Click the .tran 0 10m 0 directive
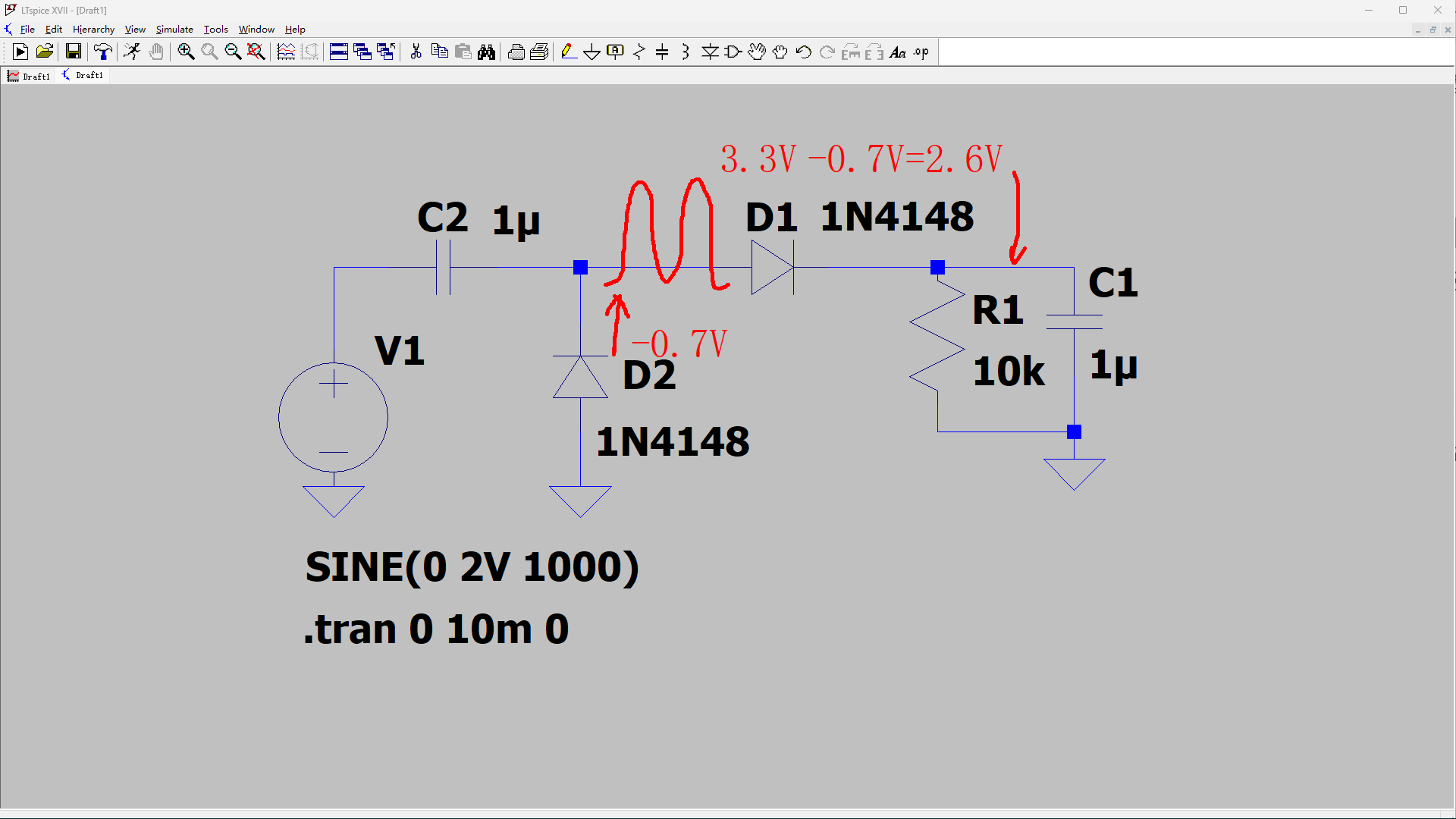The height and width of the screenshot is (819, 1456). 436,629
